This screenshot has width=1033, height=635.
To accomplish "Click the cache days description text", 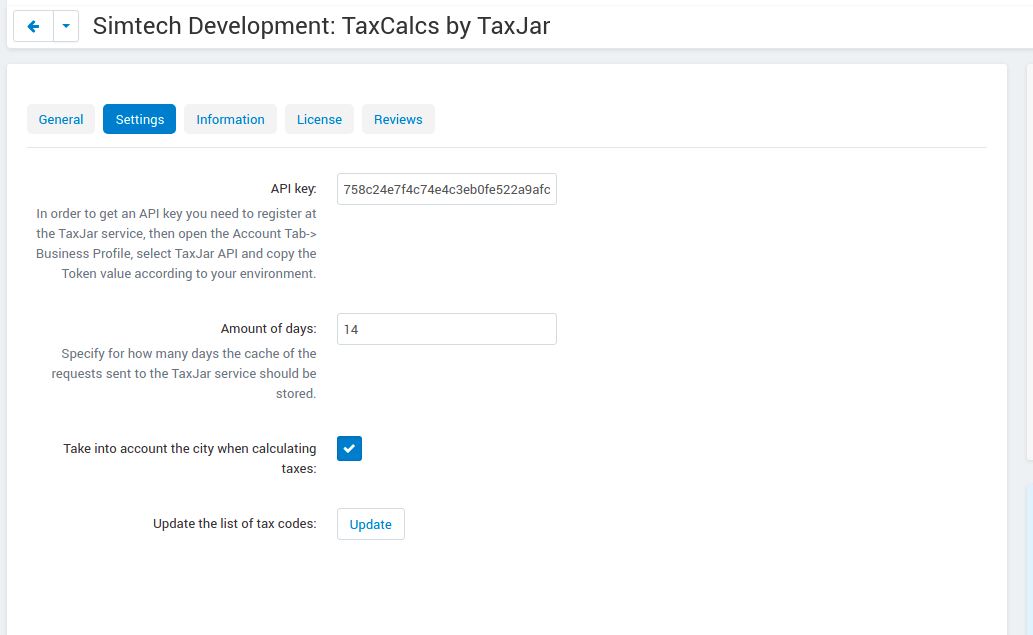I will pos(184,373).
